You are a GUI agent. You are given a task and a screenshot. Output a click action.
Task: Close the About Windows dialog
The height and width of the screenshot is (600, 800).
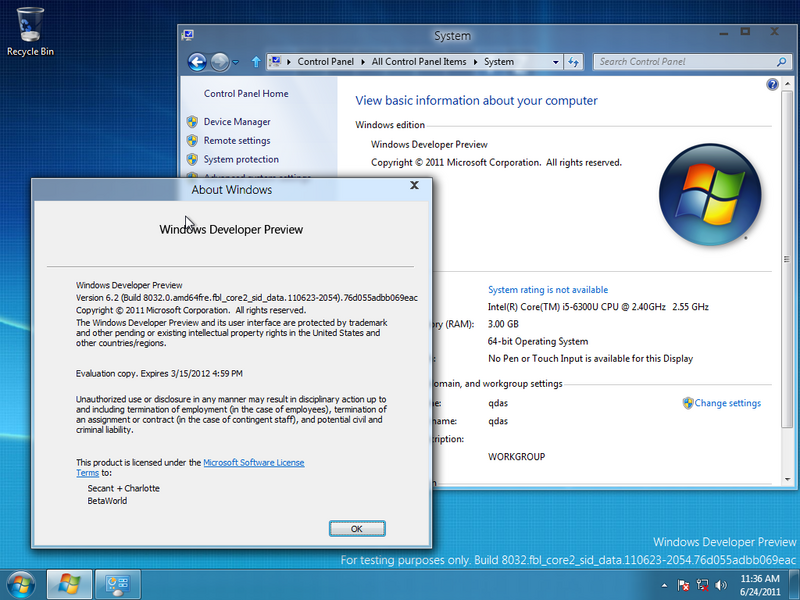pos(414,185)
